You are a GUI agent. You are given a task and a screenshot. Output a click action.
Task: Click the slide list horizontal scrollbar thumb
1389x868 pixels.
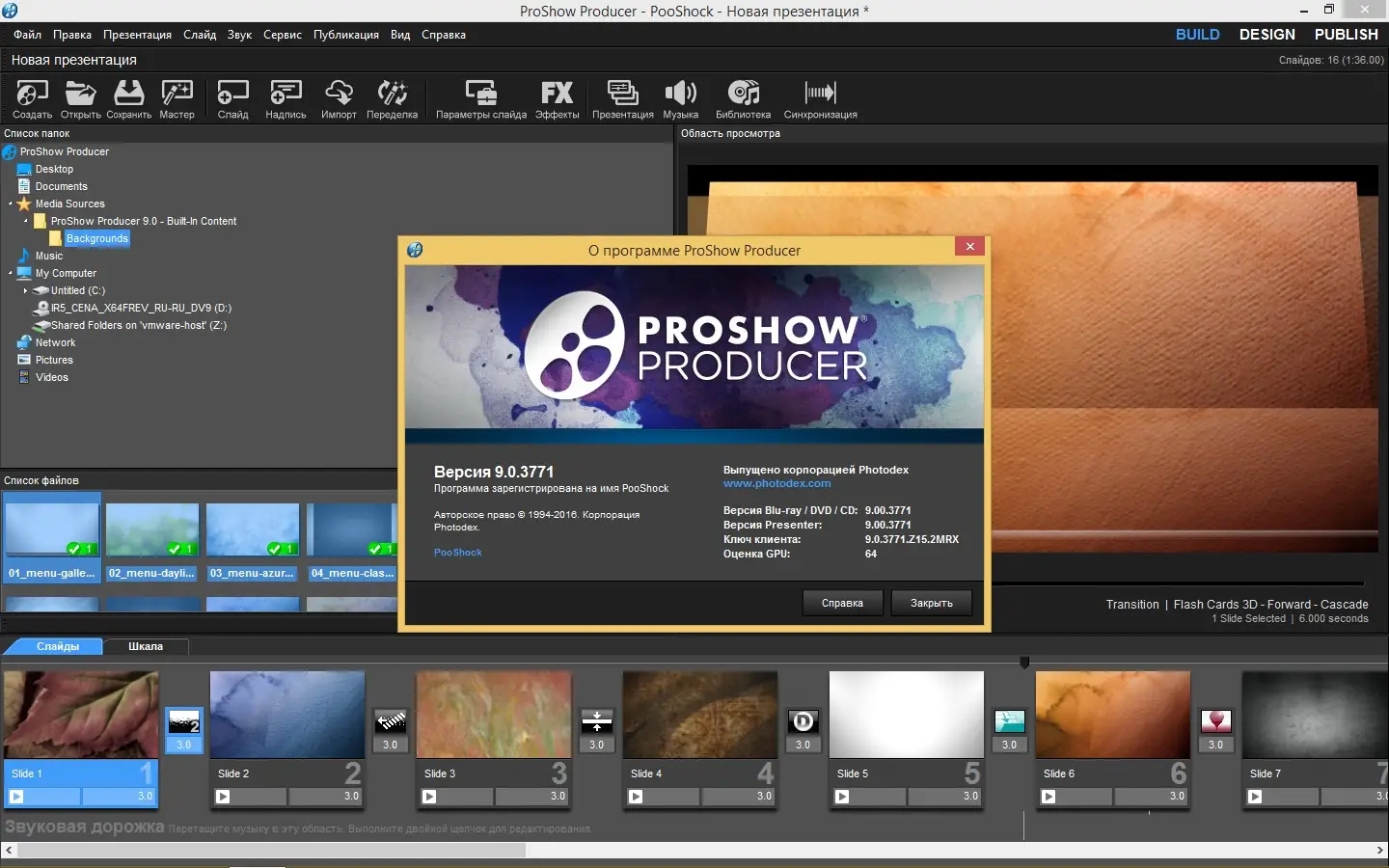pyautogui.click(x=271, y=850)
